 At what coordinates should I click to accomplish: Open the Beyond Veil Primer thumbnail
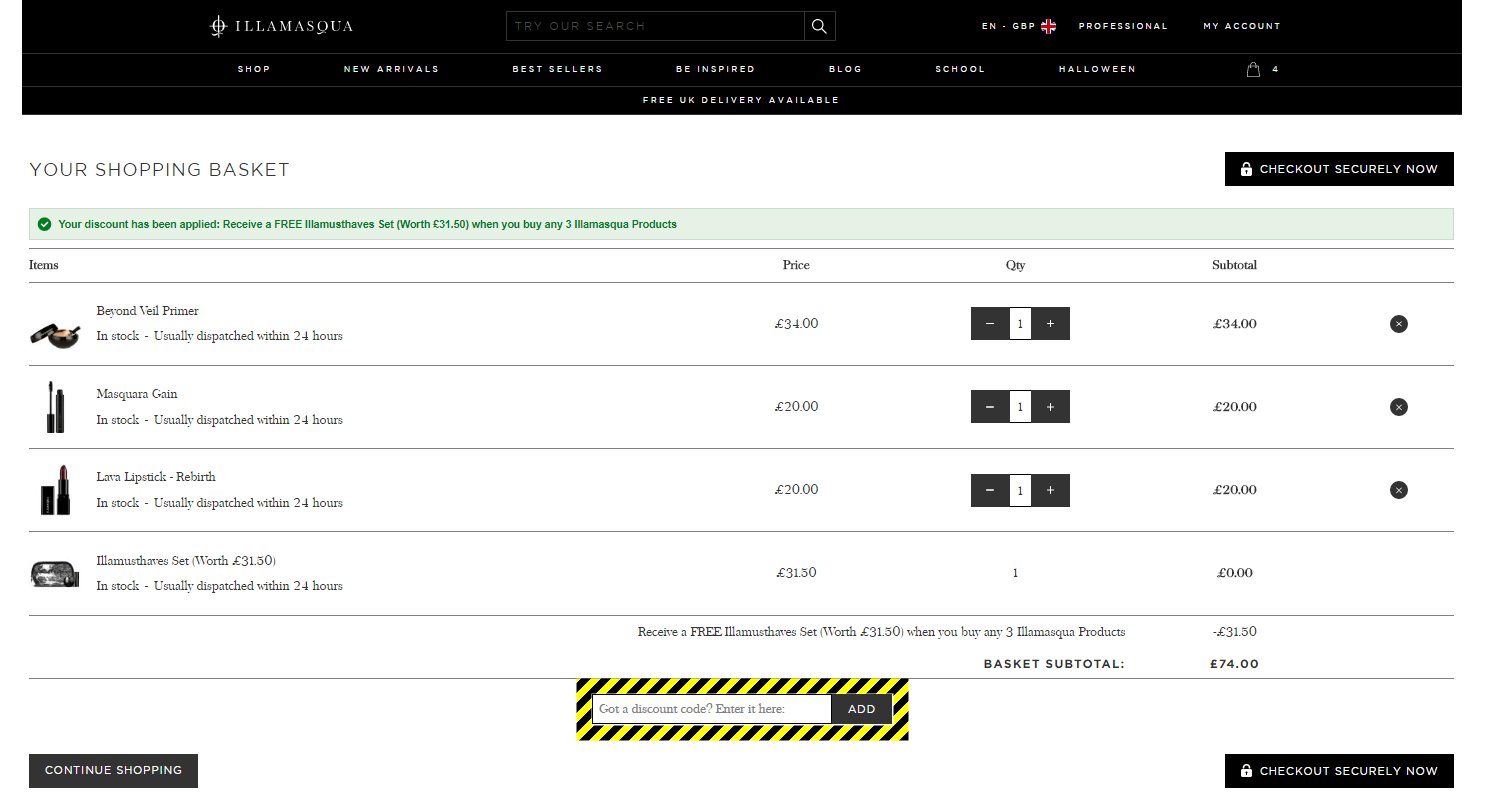54,333
